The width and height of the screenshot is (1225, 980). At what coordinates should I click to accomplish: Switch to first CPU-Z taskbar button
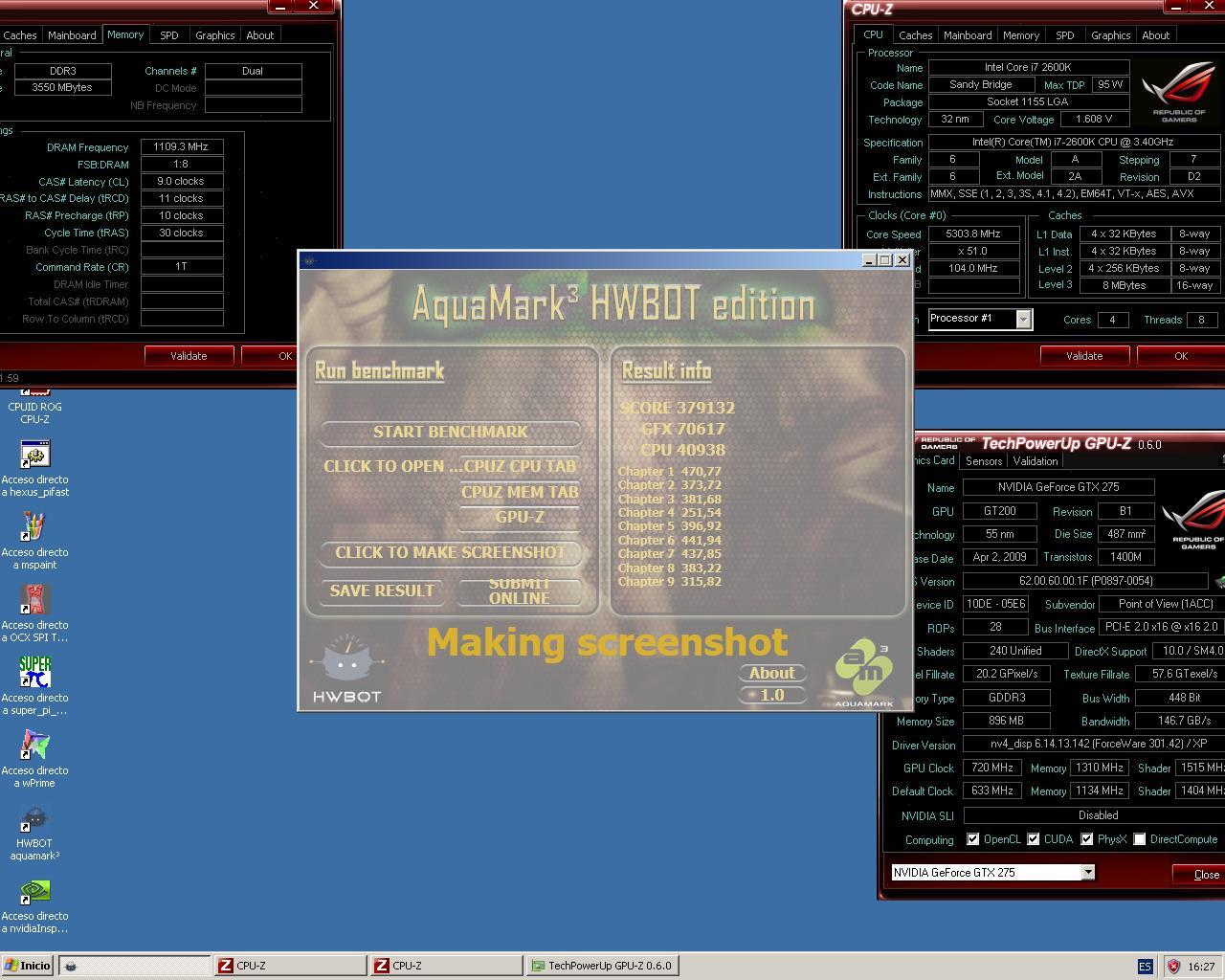(291, 966)
